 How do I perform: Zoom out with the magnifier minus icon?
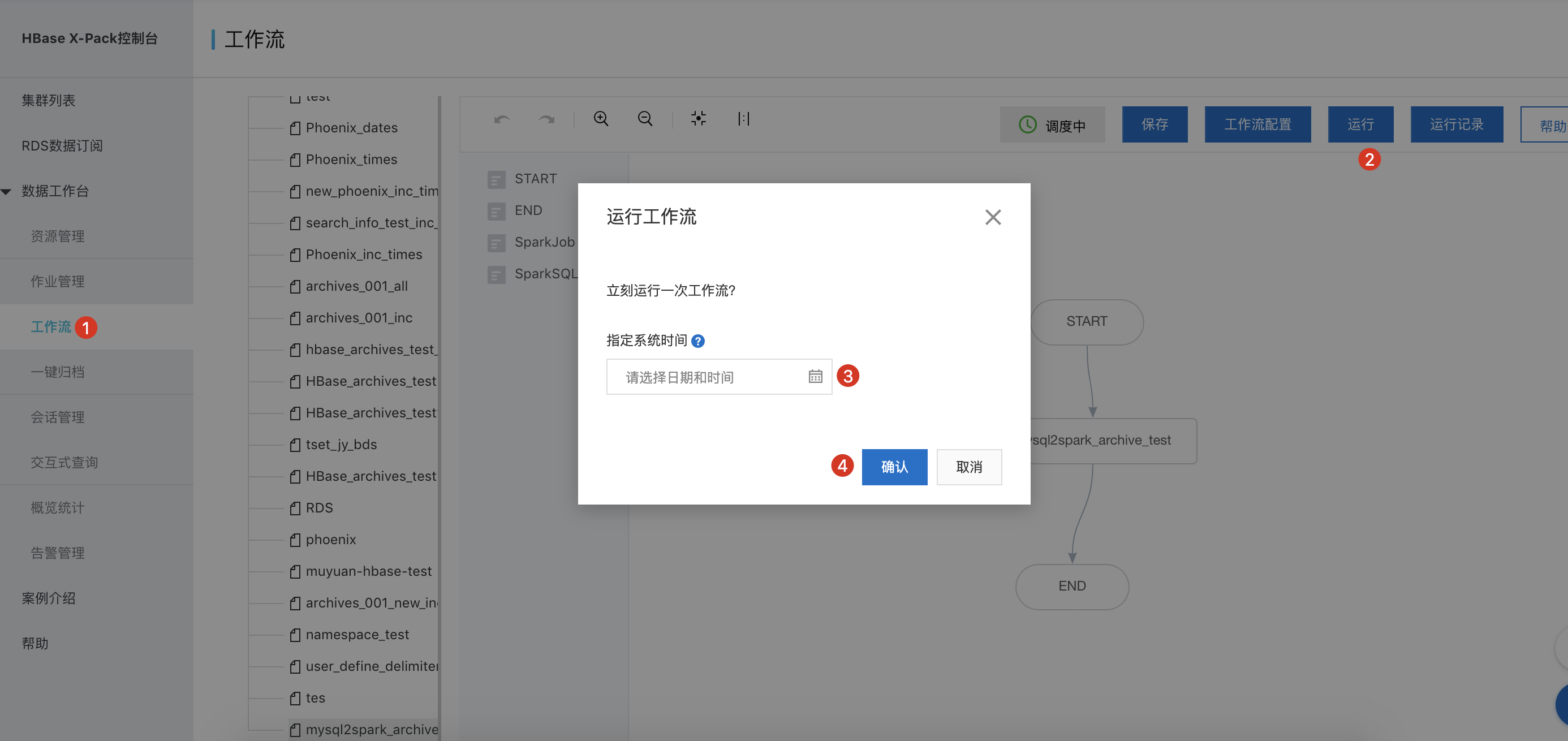tap(645, 118)
